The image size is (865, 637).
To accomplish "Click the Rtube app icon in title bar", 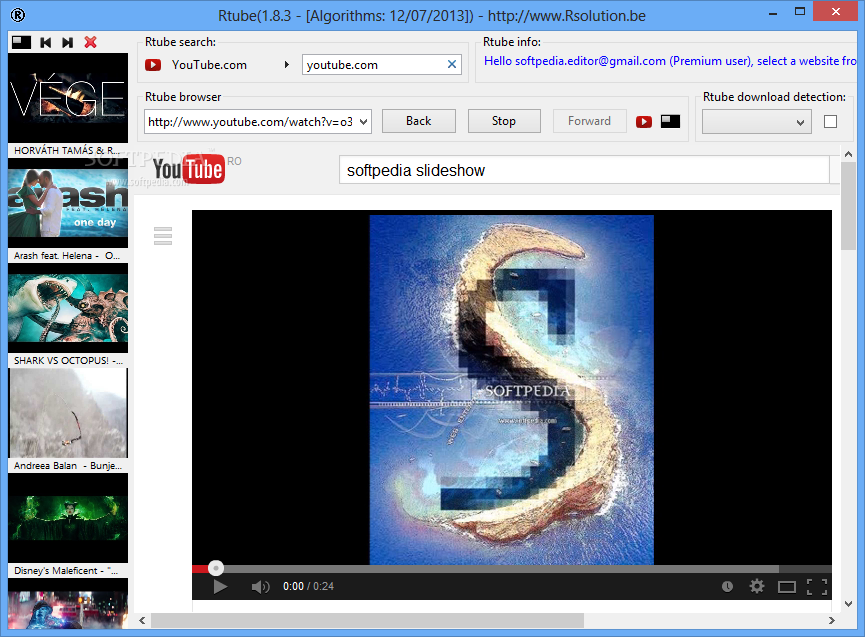I will pyautogui.click(x=18, y=15).
